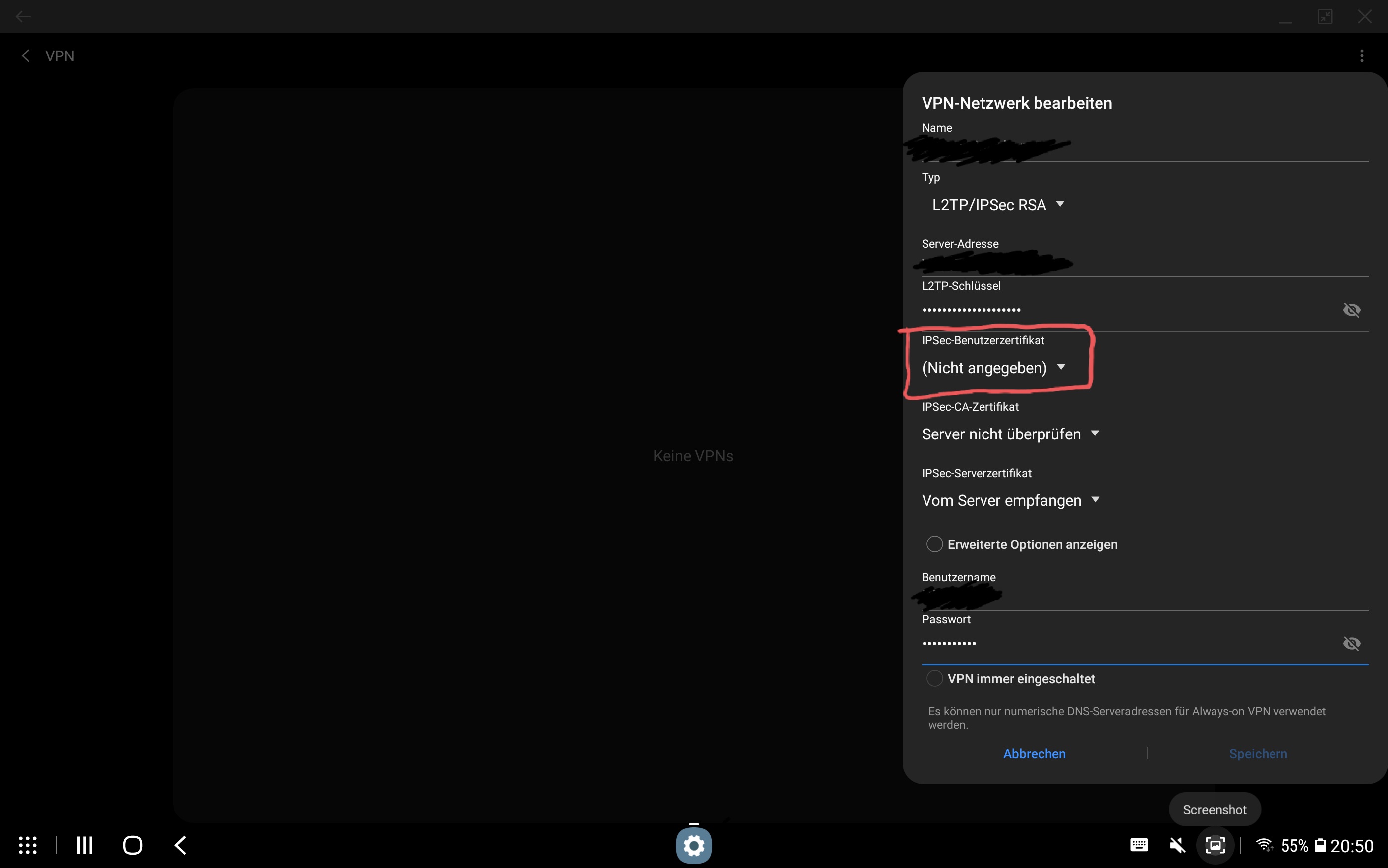Show the L2TP-Schlüssel with the eye icon

(1351, 310)
